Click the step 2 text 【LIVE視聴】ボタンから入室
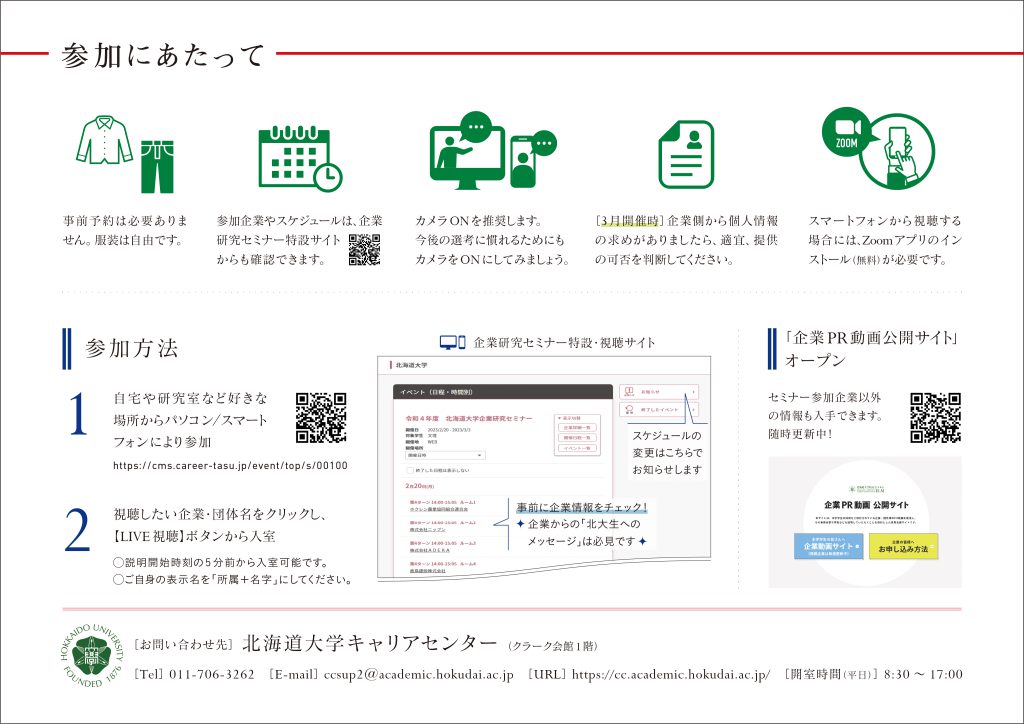This screenshot has height=724, width=1024. pyautogui.click(x=195, y=537)
